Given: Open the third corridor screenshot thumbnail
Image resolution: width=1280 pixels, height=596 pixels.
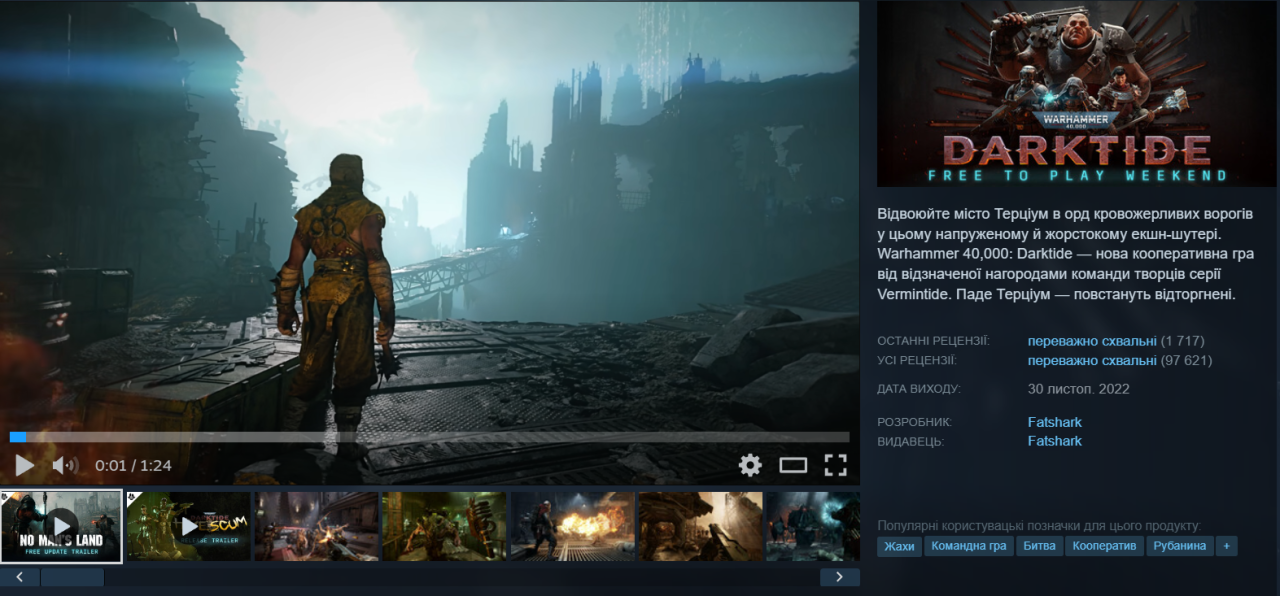Looking at the screenshot, I should click(x=316, y=526).
